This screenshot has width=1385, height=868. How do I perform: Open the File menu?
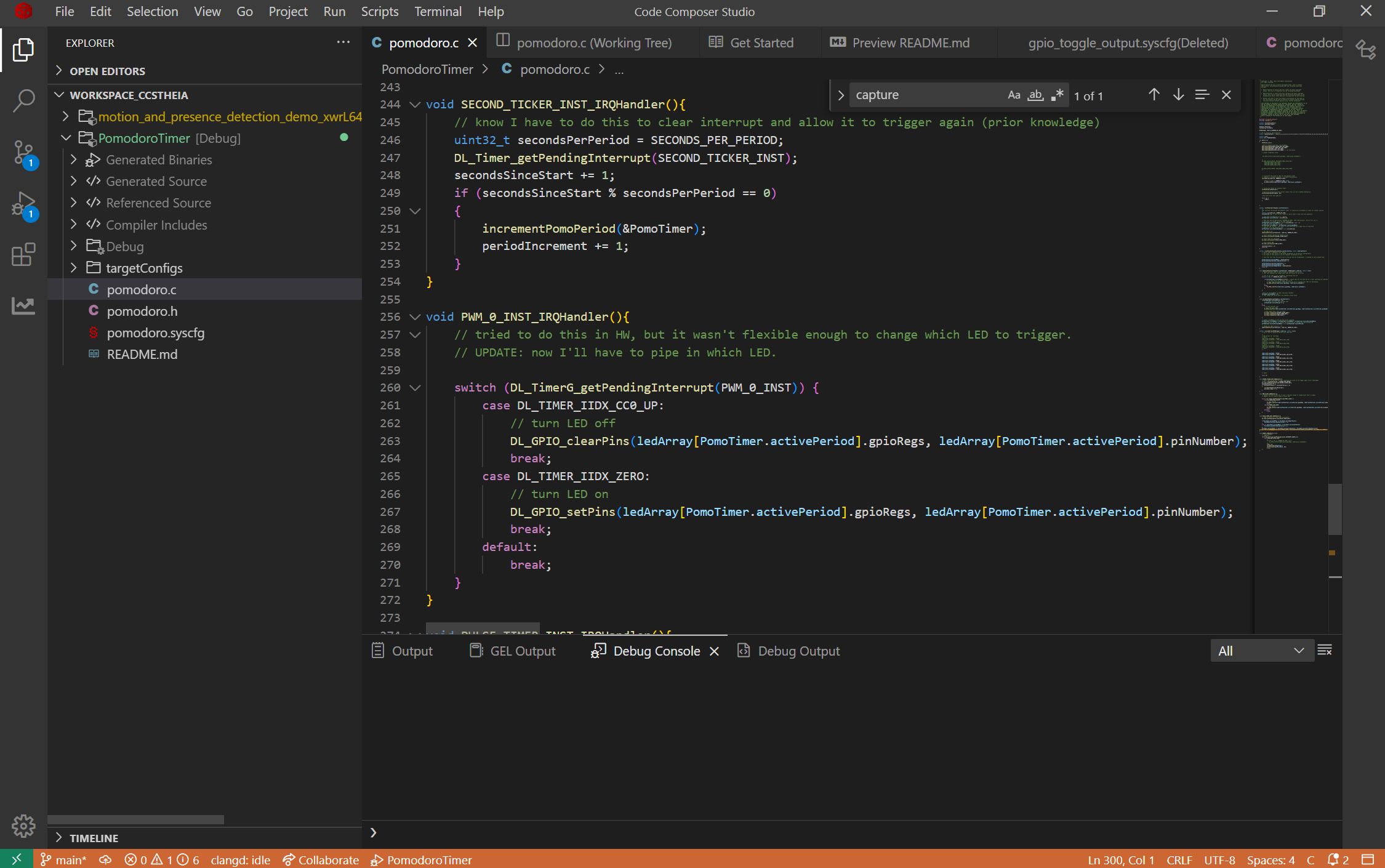65,11
